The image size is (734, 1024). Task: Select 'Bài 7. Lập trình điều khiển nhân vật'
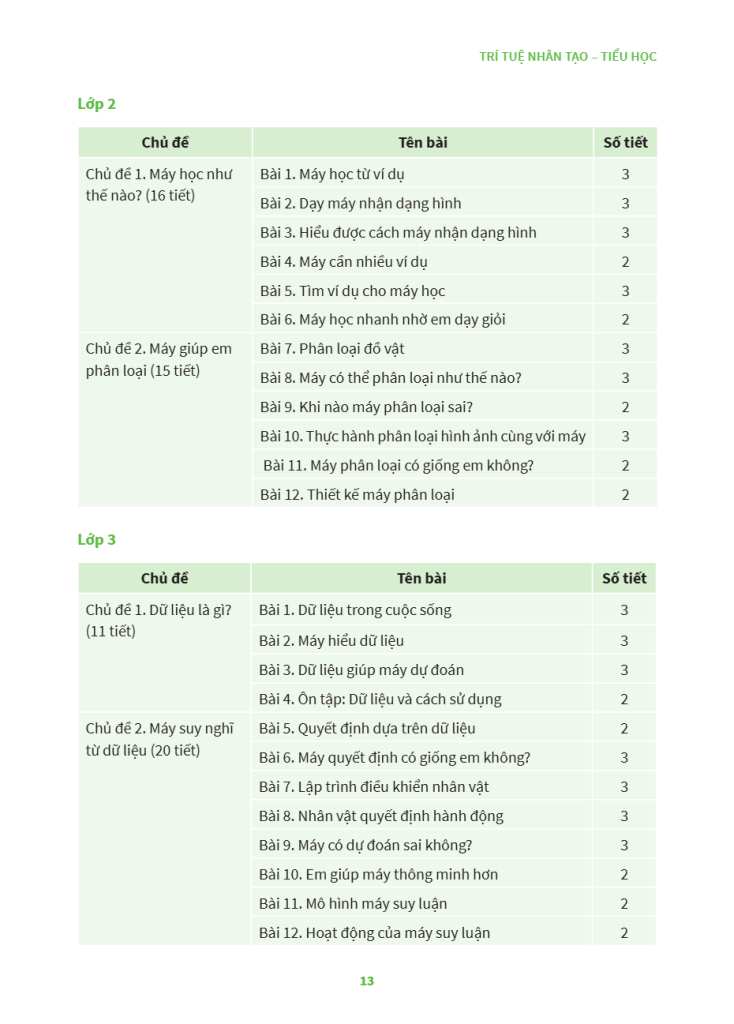click(374, 787)
